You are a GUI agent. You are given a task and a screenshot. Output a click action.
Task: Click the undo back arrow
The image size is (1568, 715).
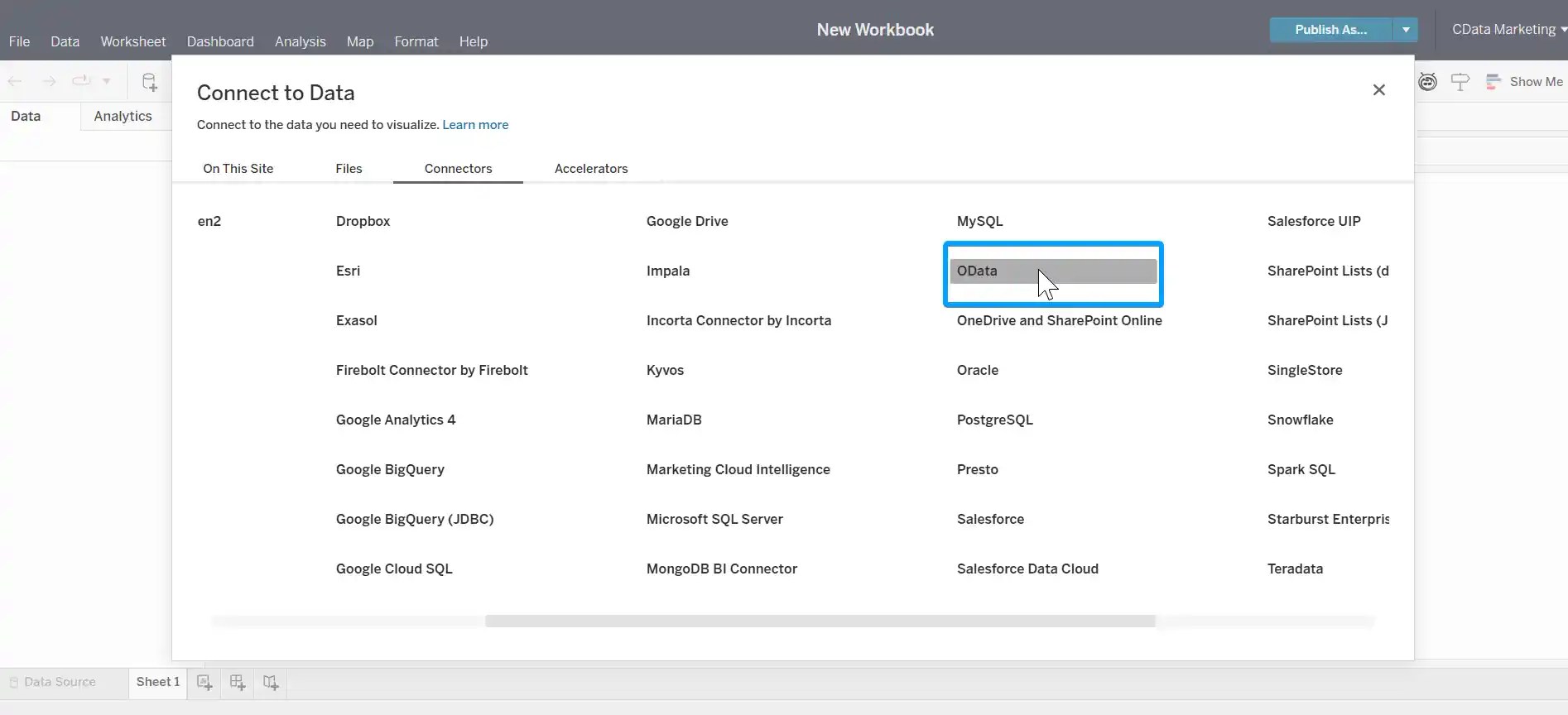tap(15, 81)
